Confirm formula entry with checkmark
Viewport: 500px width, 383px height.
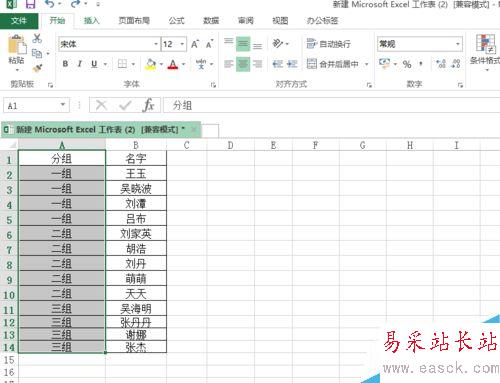coord(125,106)
